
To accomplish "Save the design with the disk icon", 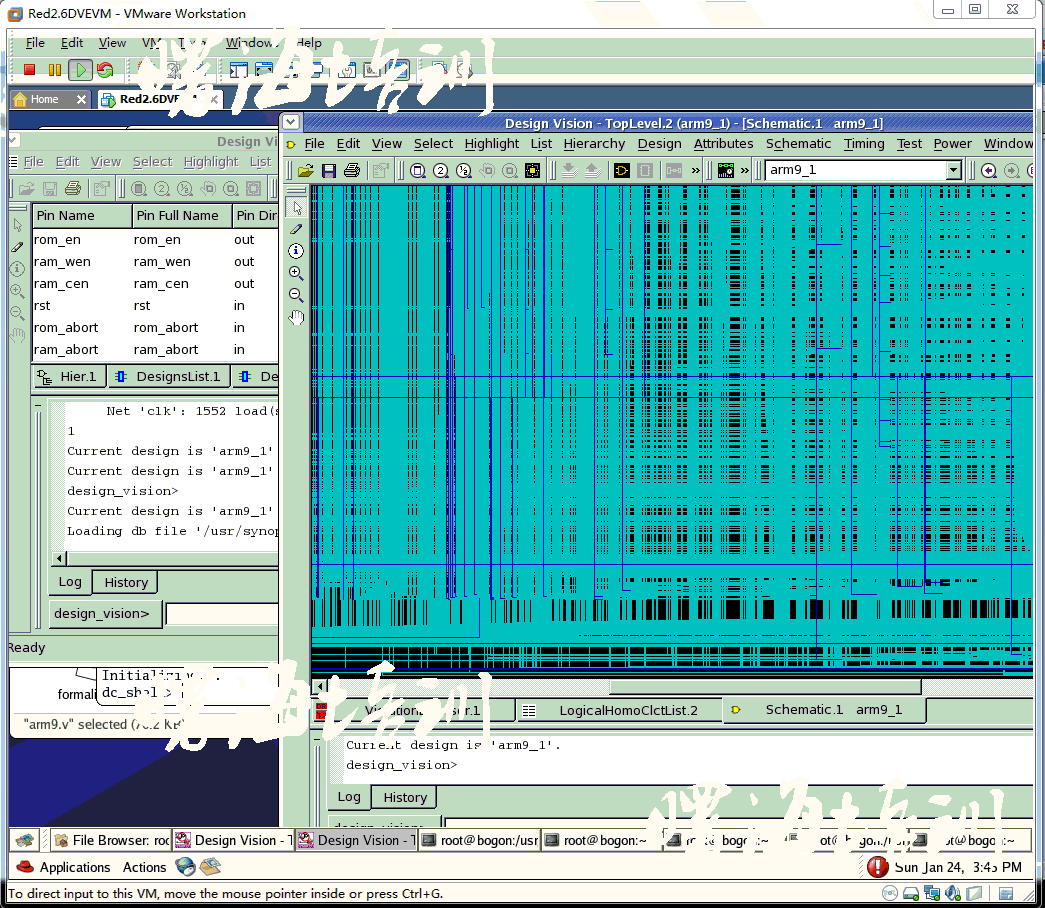I will [x=328, y=170].
